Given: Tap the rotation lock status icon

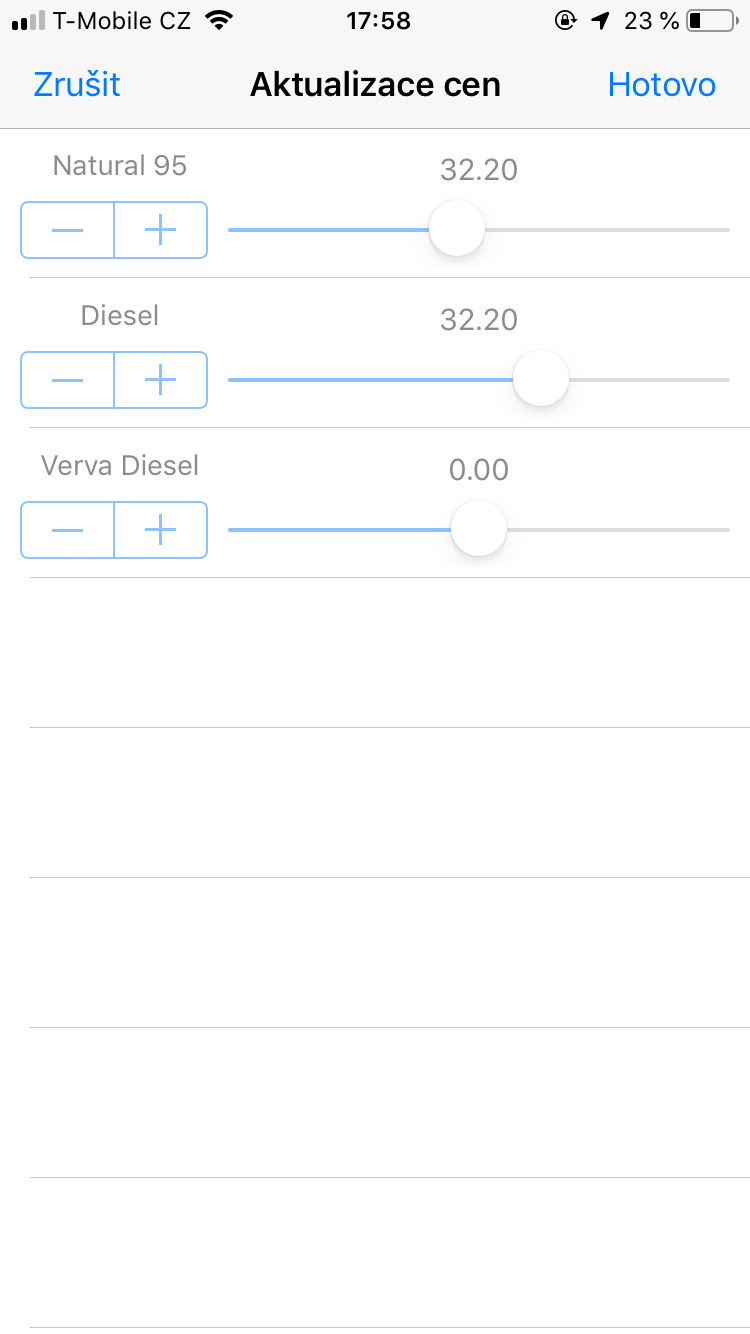Looking at the screenshot, I should (x=566, y=20).
